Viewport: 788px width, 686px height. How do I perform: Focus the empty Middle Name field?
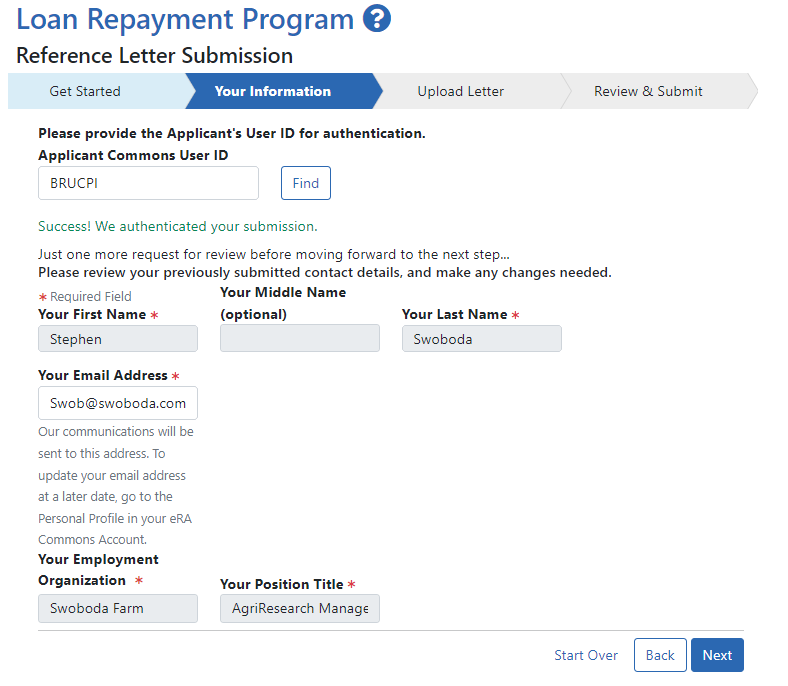click(300, 339)
